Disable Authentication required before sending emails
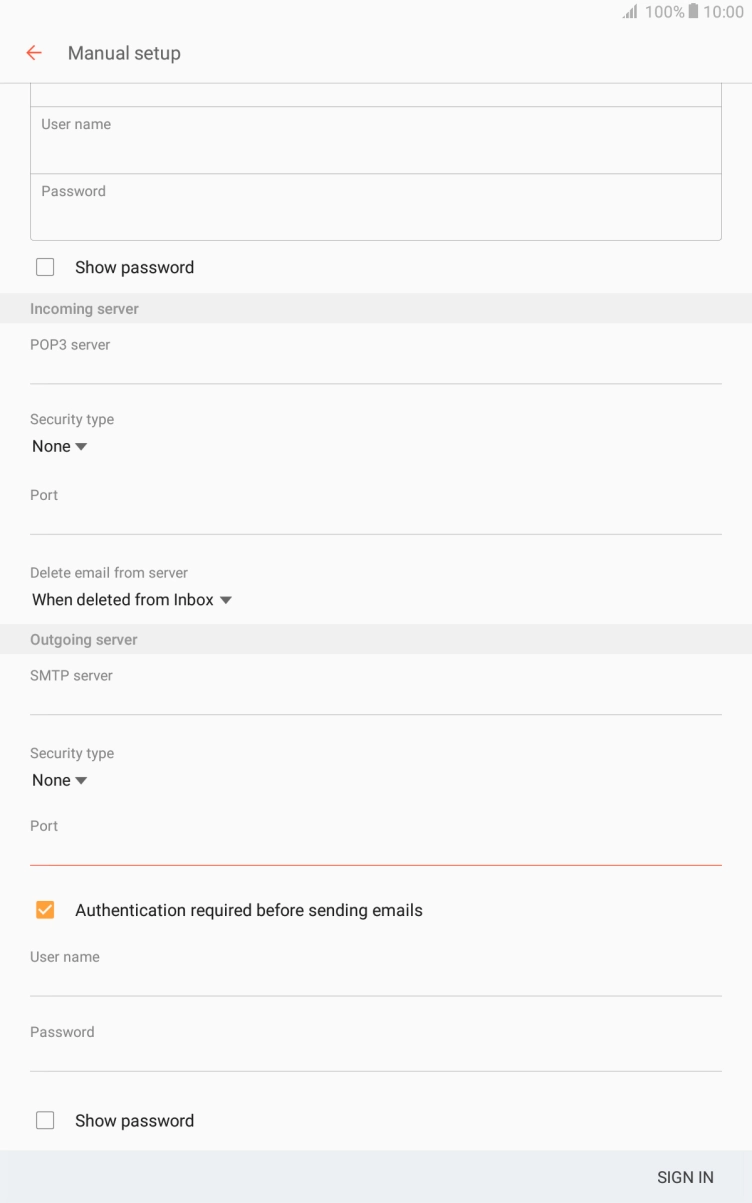Viewport: 752px width, 1203px height. [x=45, y=909]
